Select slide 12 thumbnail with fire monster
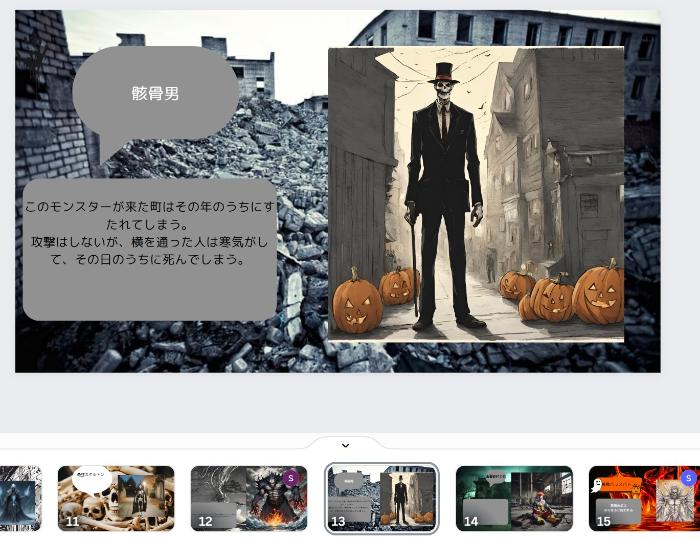700x540 pixels. click(x=249, y=498)
